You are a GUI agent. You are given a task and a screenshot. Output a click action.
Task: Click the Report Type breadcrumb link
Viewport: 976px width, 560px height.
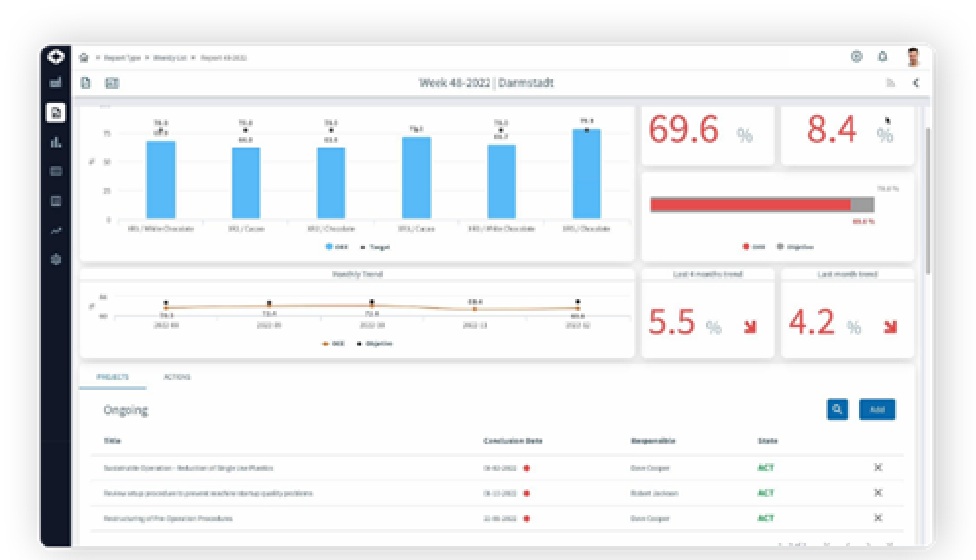click(x=121, y=58)
